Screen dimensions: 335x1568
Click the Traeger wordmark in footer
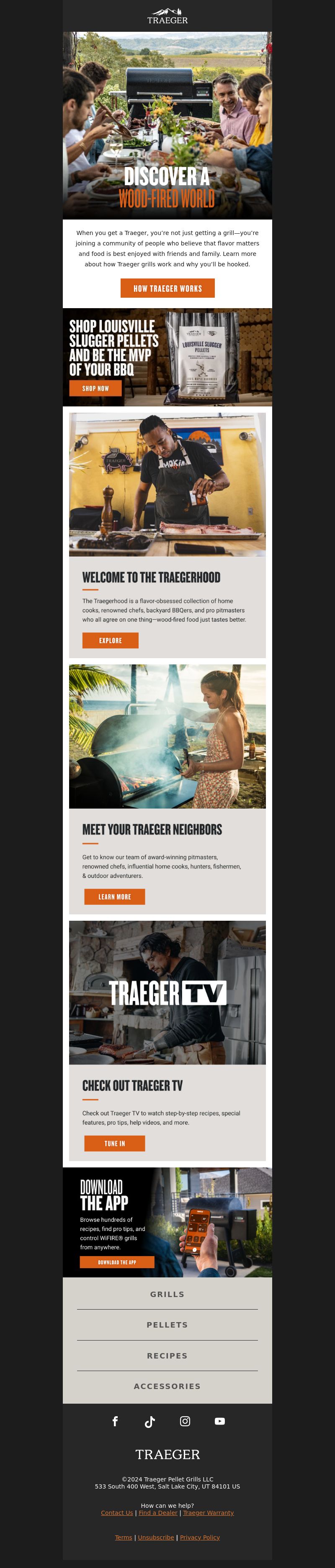click(x=167, y=1455)
